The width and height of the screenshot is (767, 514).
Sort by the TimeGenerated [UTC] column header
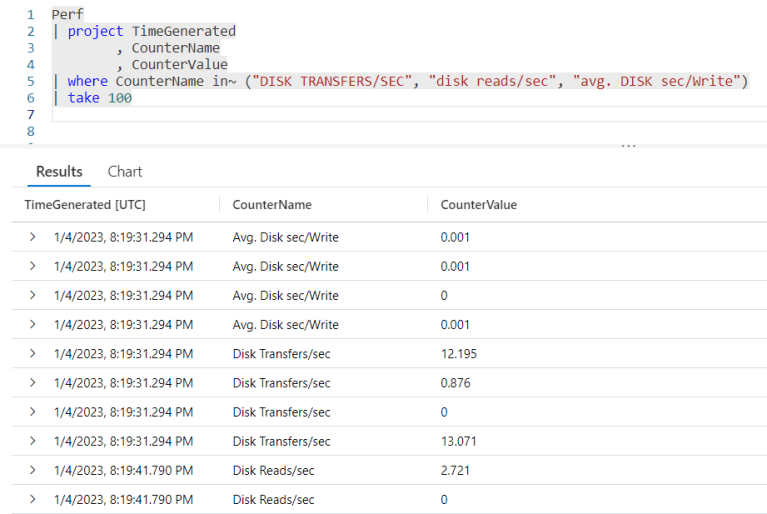85,204
